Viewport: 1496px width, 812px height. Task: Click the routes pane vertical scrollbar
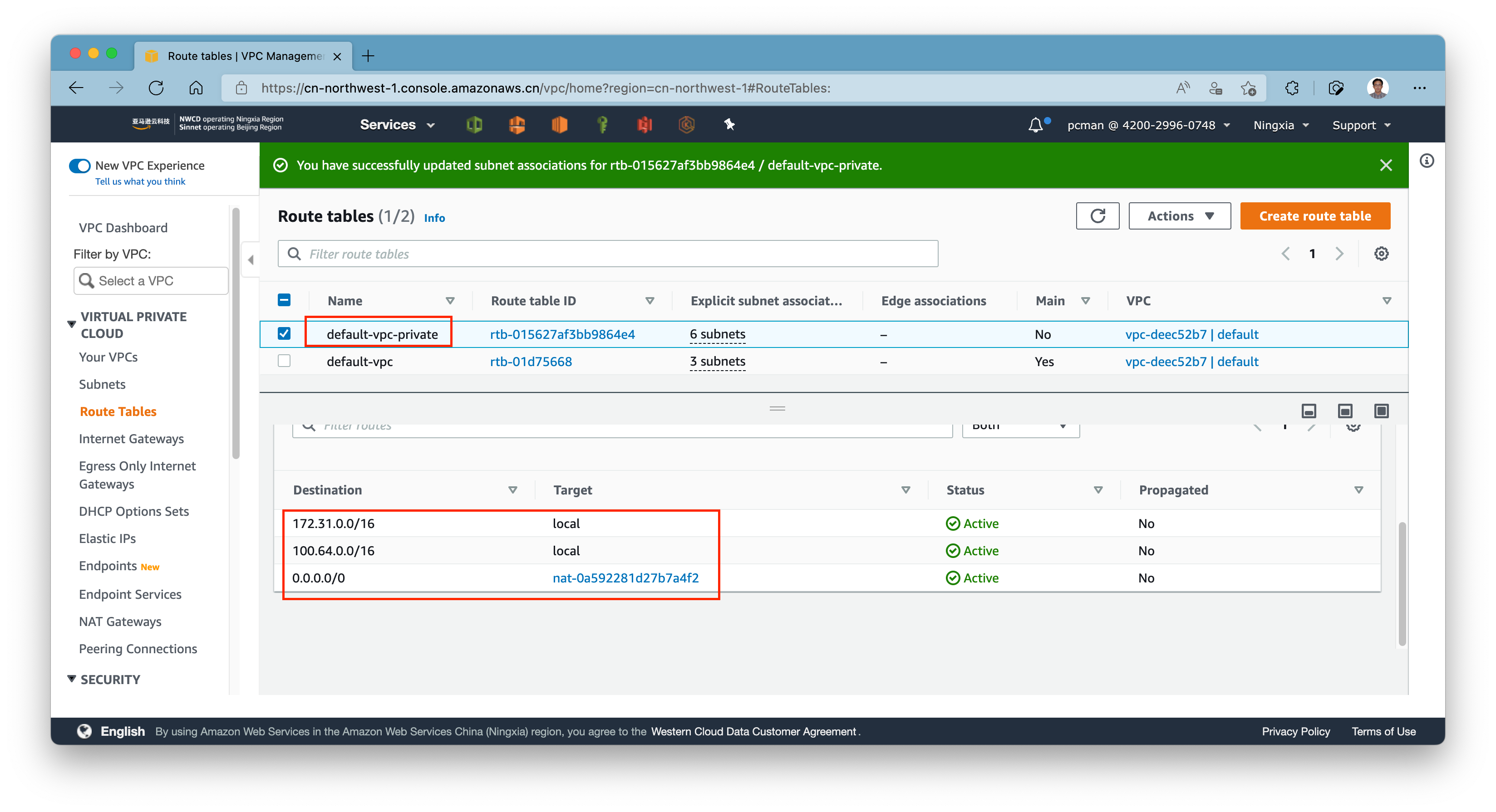[1402, 583]
